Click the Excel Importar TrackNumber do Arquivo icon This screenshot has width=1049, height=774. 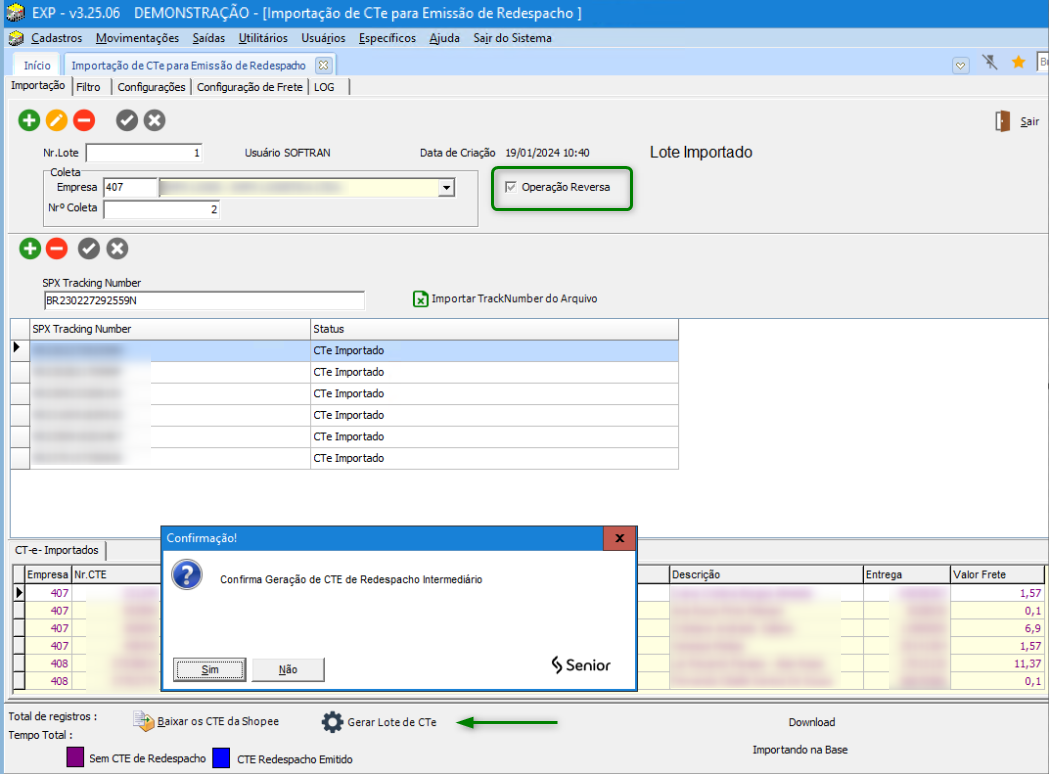[421, 299]
